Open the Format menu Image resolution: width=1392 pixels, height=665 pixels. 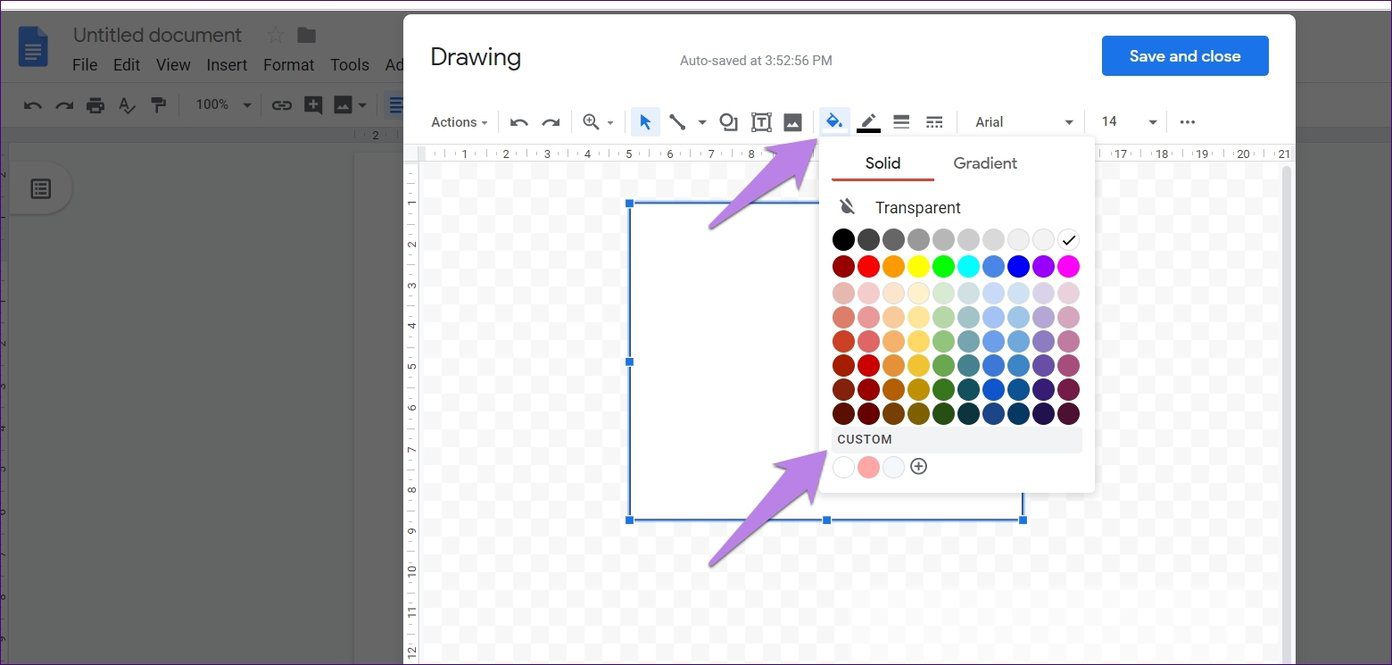click(x=289, y=65)
